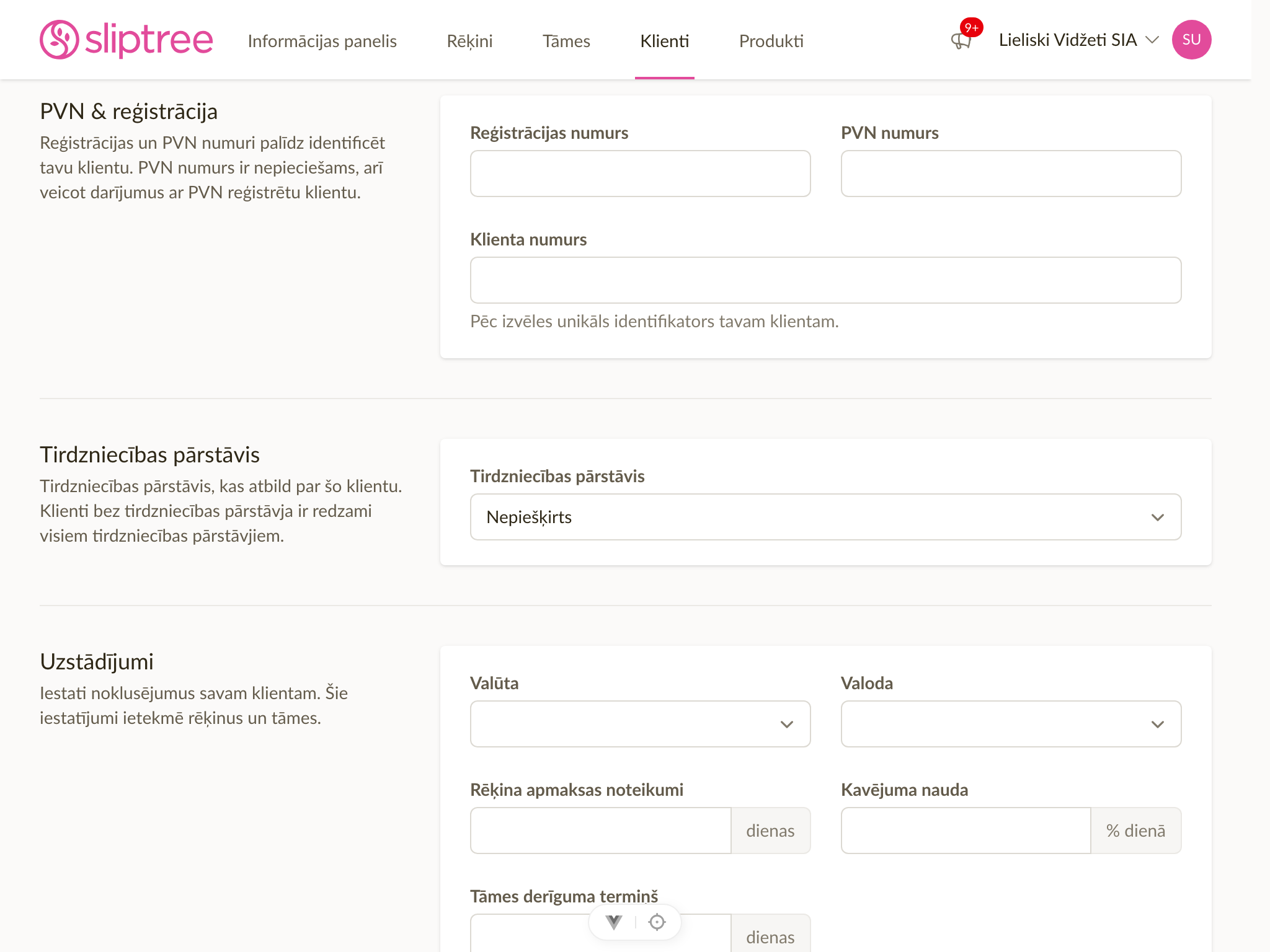
Task: Click into the Klienta numurs field
Action: point(825,280)
